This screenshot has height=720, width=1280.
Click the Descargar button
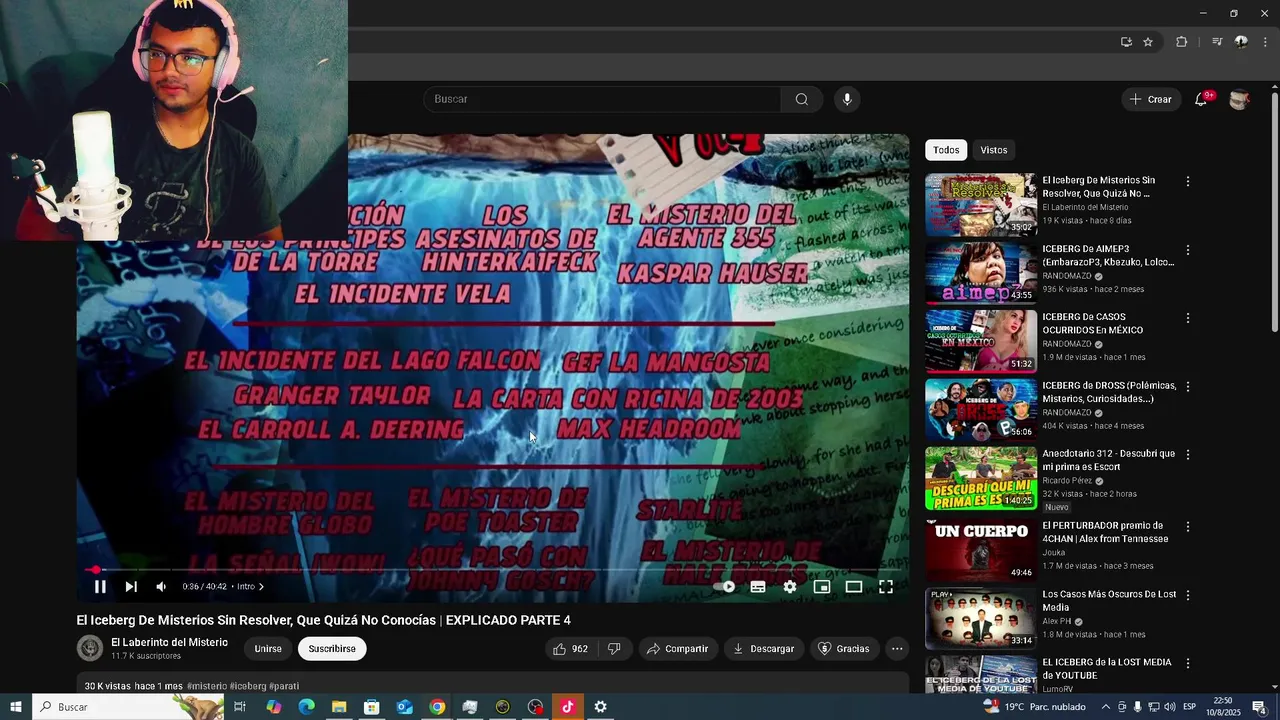click(763, 649)
